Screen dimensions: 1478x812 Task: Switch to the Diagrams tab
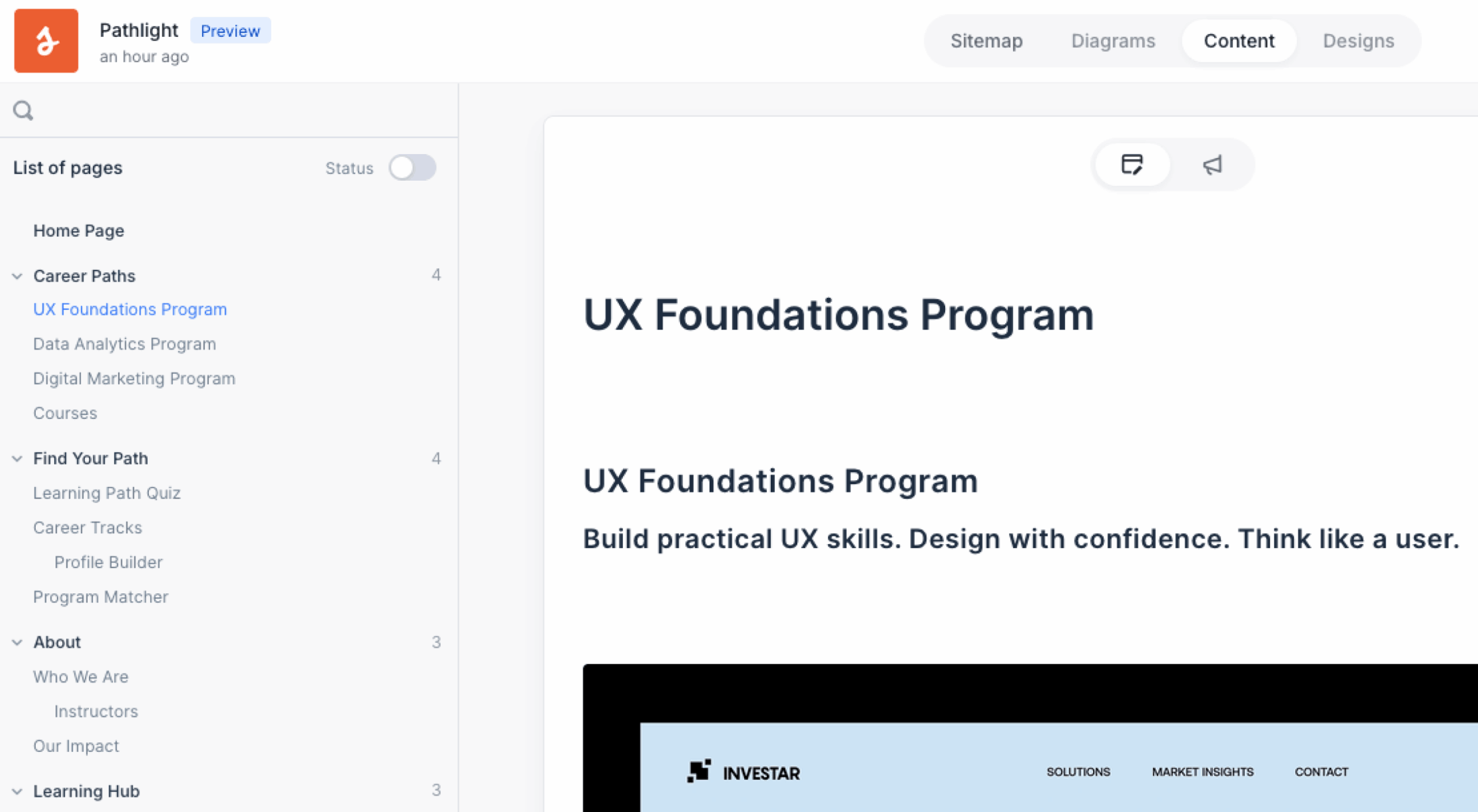1113,41
